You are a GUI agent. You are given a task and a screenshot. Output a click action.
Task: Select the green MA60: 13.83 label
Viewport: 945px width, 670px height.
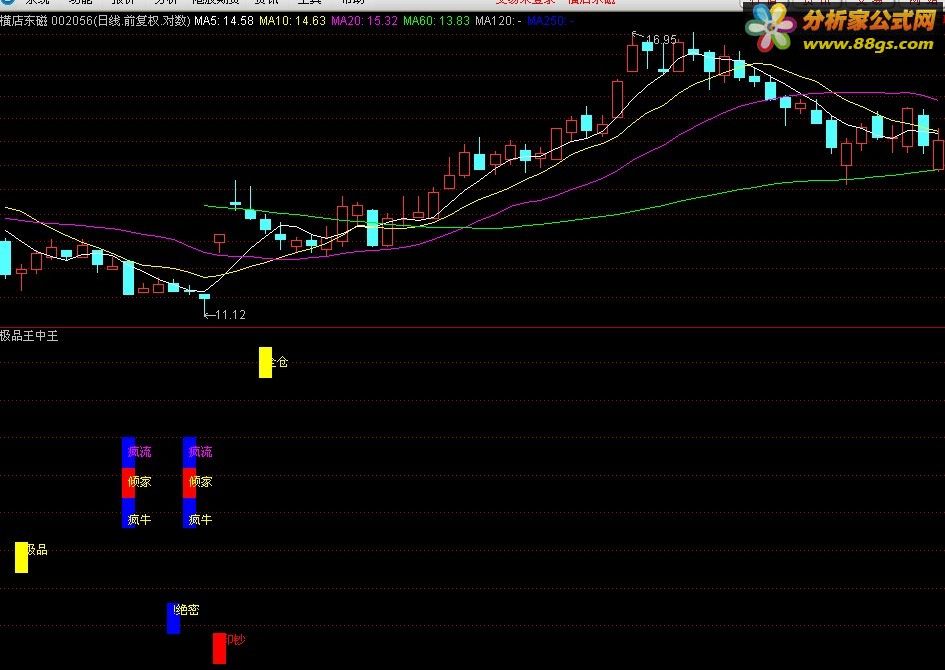(436, 21)
